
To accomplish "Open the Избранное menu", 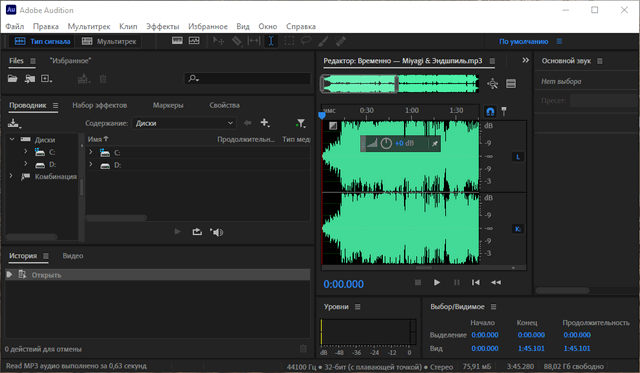I will (208, 27).
